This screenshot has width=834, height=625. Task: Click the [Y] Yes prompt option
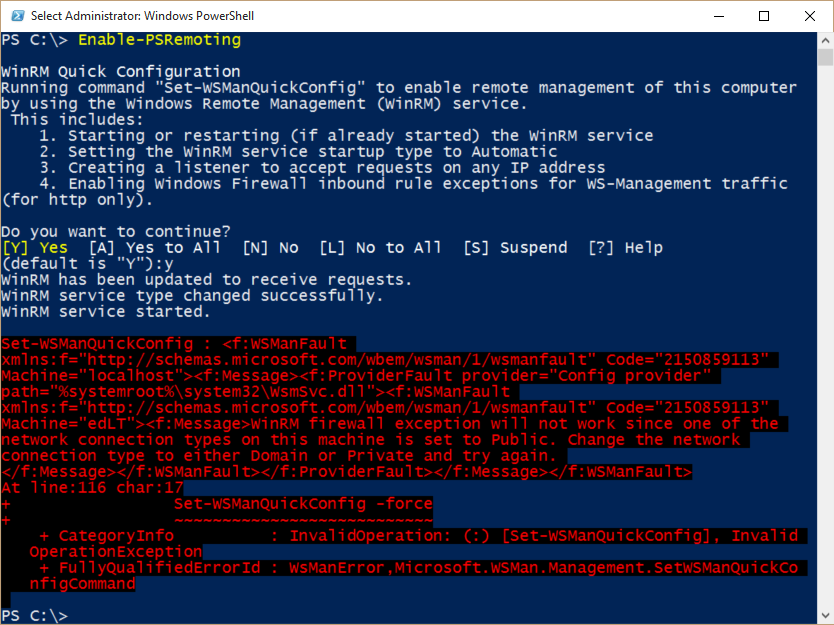point(35,248)
